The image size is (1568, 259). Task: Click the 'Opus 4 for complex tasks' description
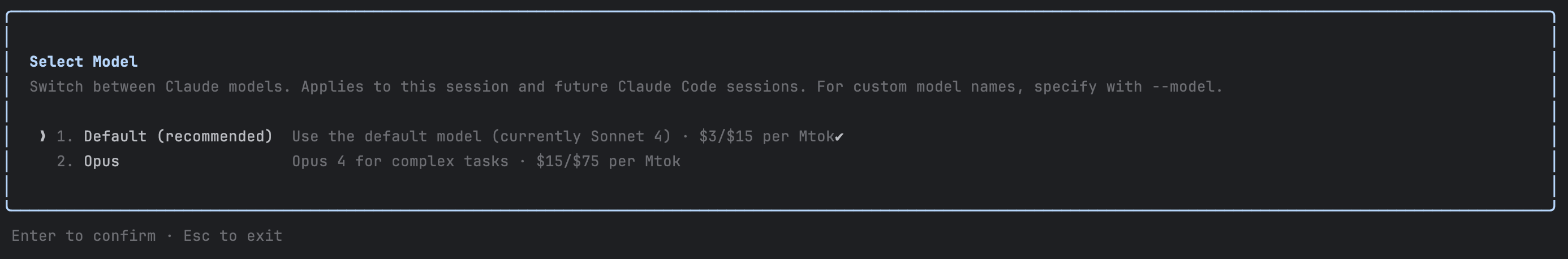(x=400, y=161)
